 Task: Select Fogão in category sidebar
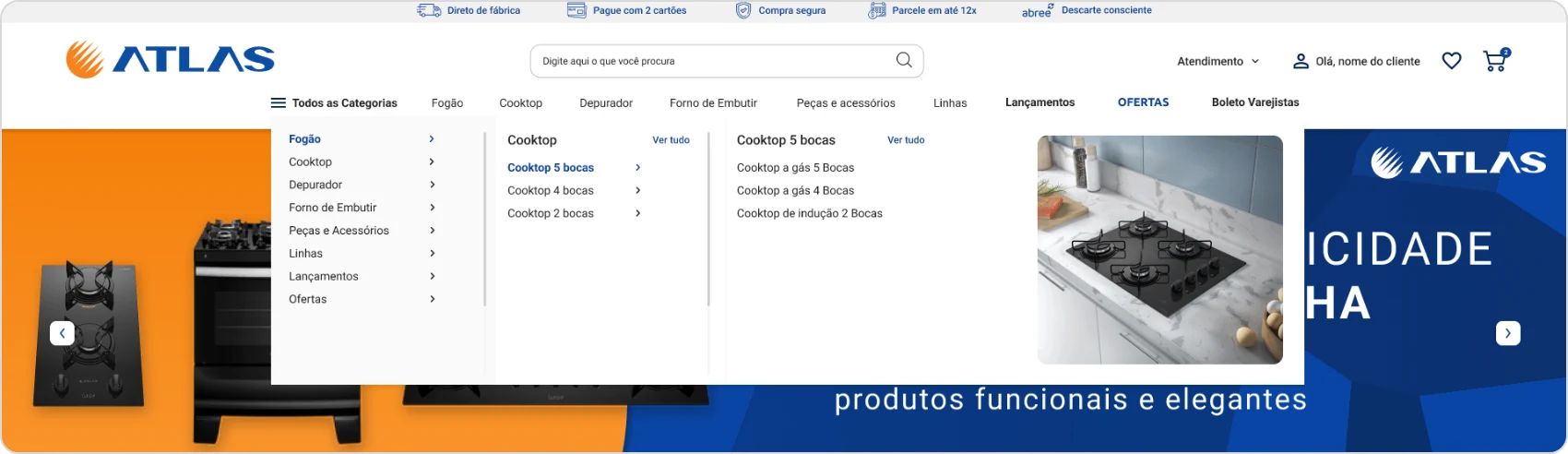[x=304, y=139]
